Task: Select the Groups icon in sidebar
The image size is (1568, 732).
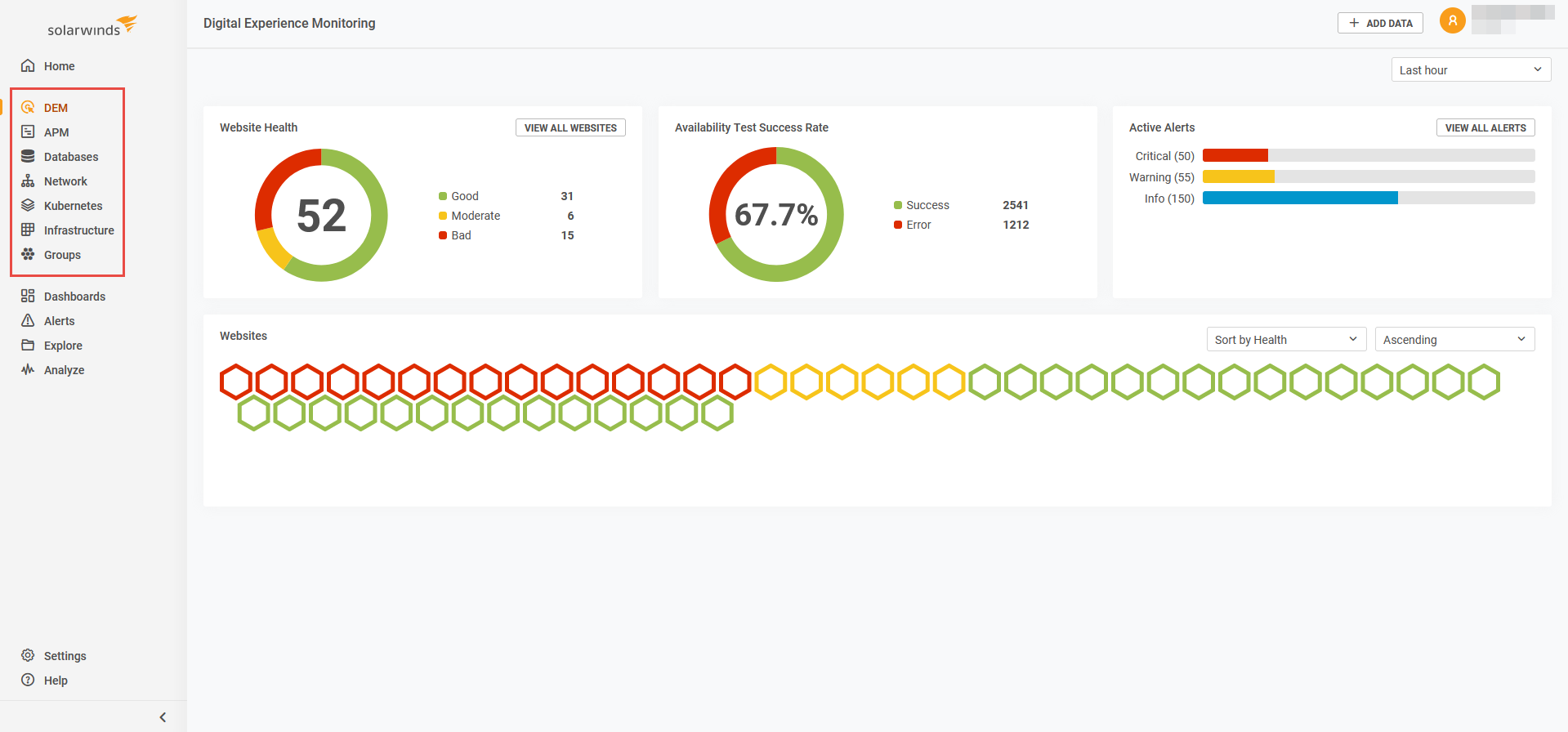Action: (x=28, y=255)
